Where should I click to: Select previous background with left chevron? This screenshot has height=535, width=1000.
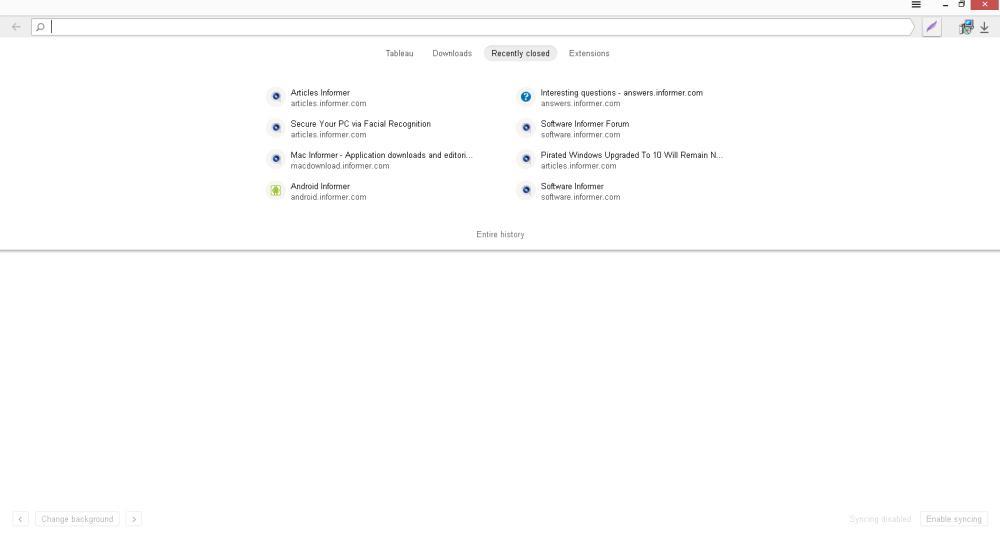coord(20,519)
